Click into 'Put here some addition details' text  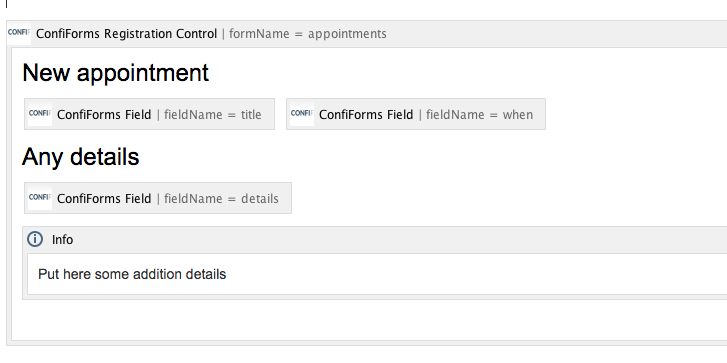pos(132,274)
